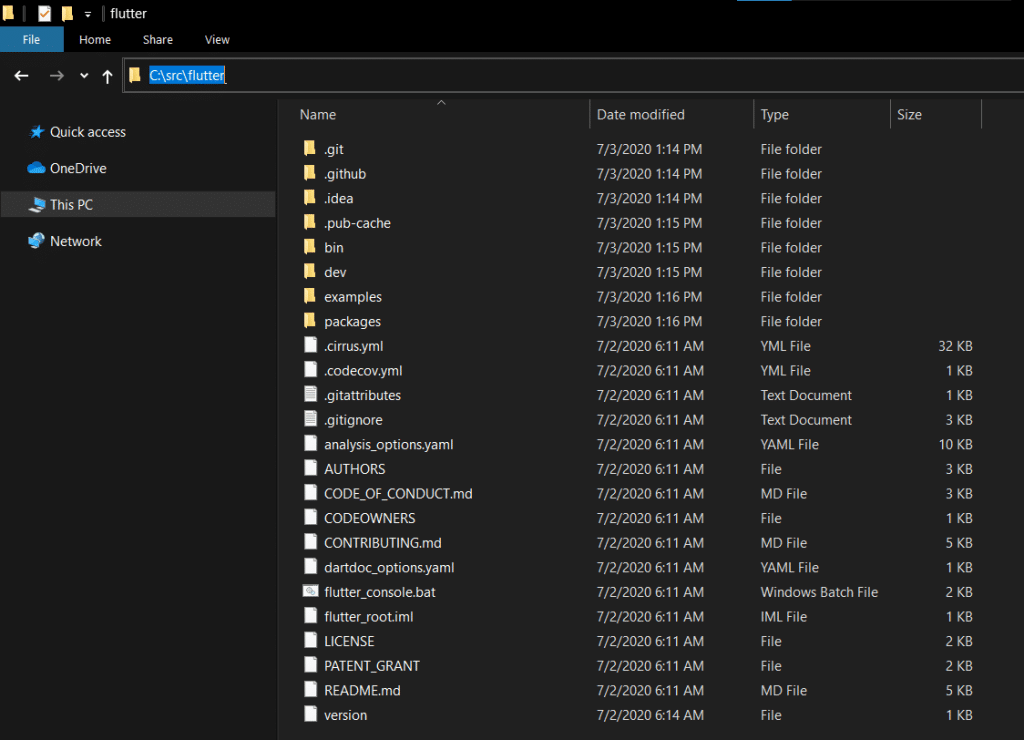This screenshot has height=740, width=1024.
Task: Click the IML File type cell
Action: (x=784, y=617)
